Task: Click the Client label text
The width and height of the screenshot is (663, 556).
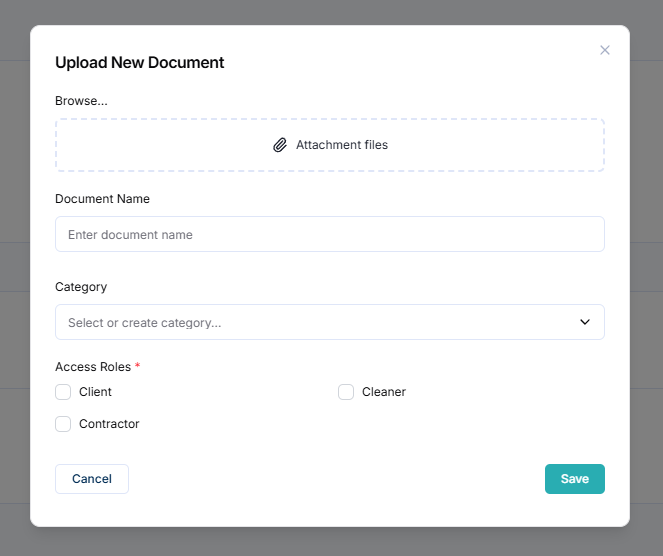Action: pyautogui.click(x=95, y=392)
